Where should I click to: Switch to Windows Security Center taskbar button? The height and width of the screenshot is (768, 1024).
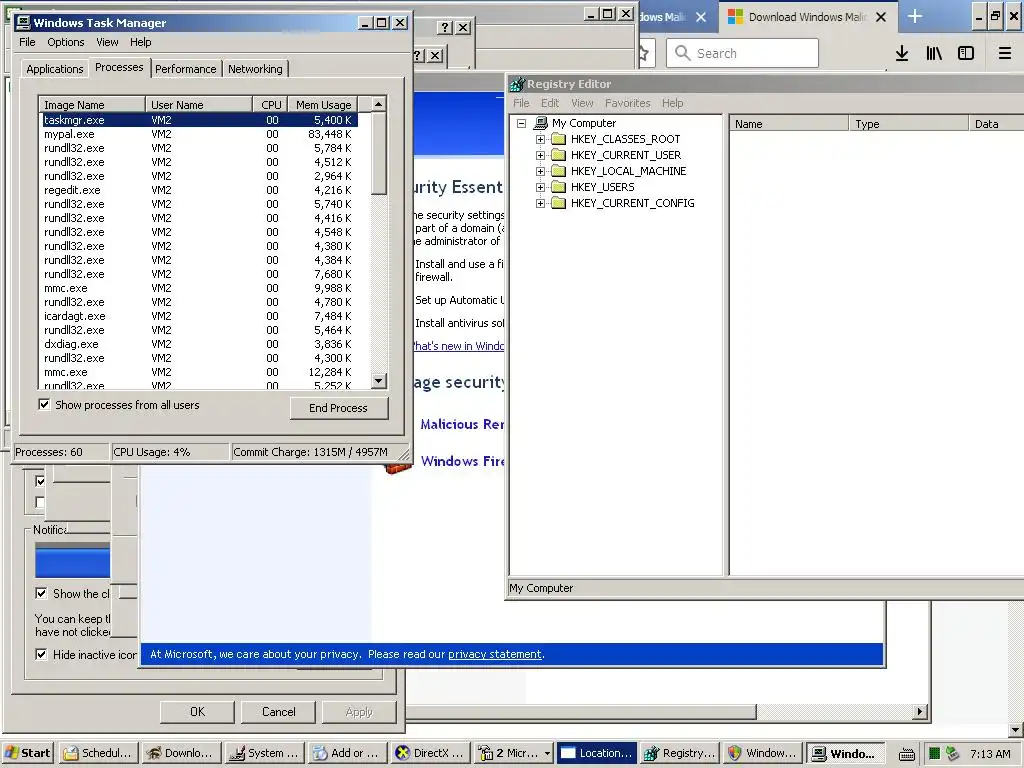pos(763,753)
